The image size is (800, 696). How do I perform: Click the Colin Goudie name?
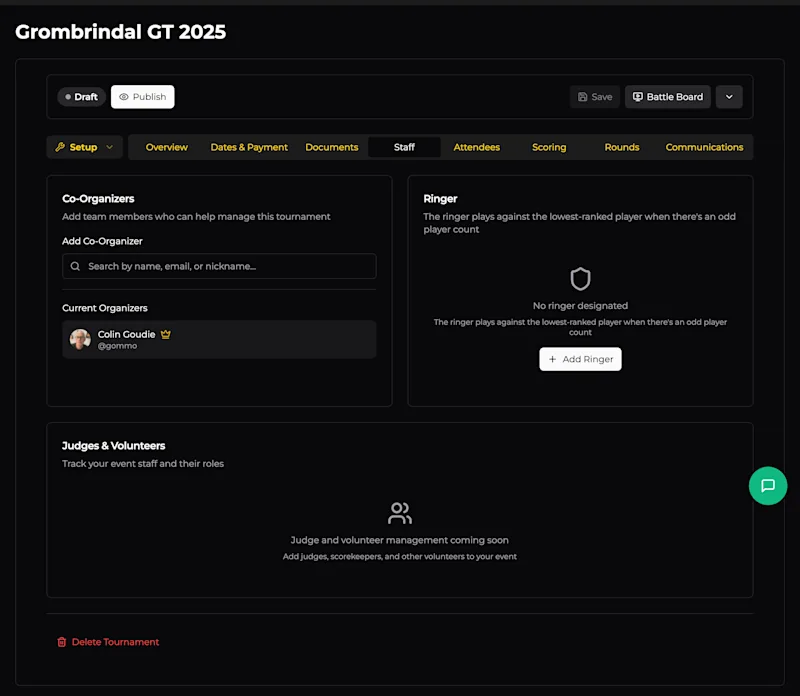tap(127, 334)
